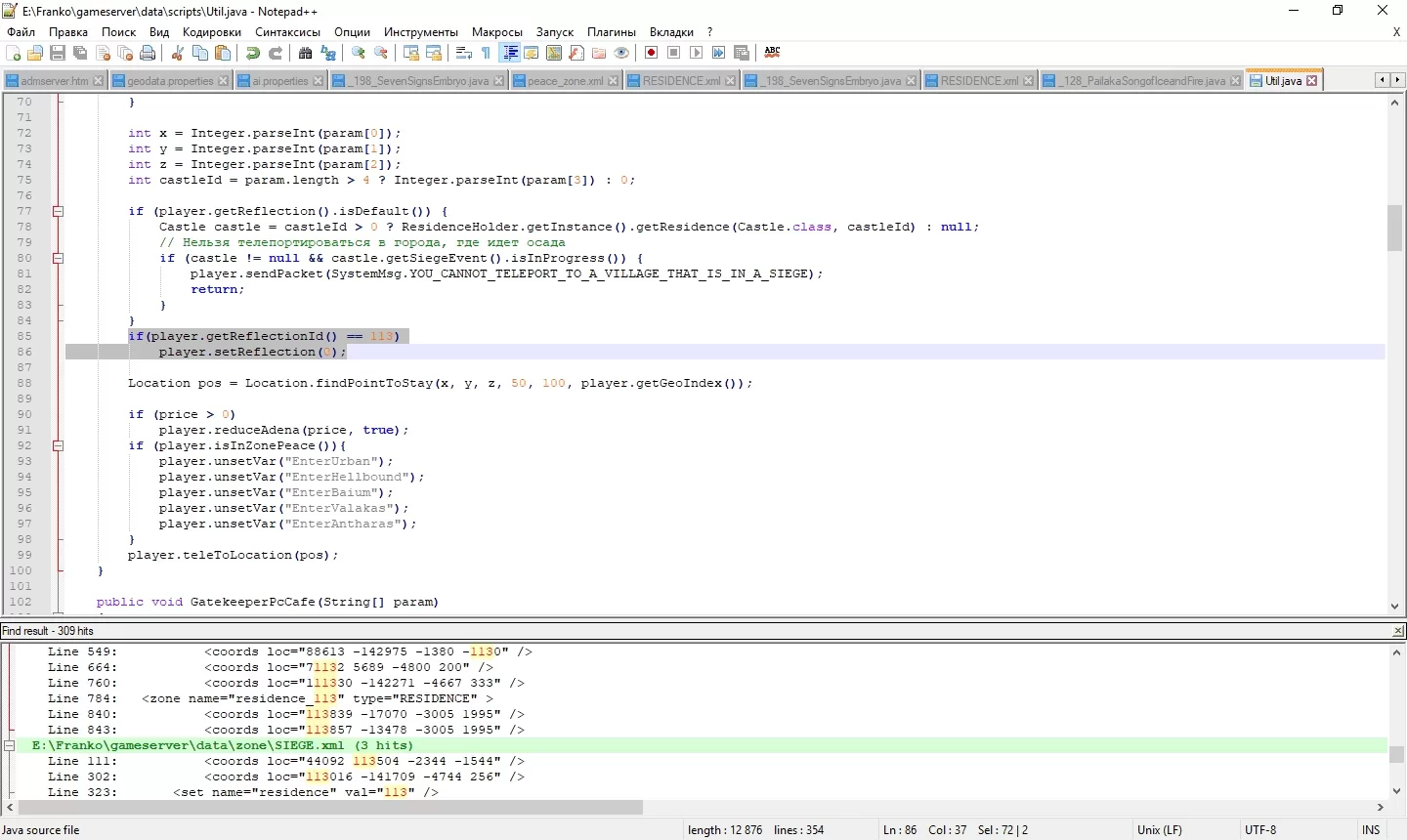
Task: Toggle INS insert mode in status bar
Action: (x=1371, y=830)
